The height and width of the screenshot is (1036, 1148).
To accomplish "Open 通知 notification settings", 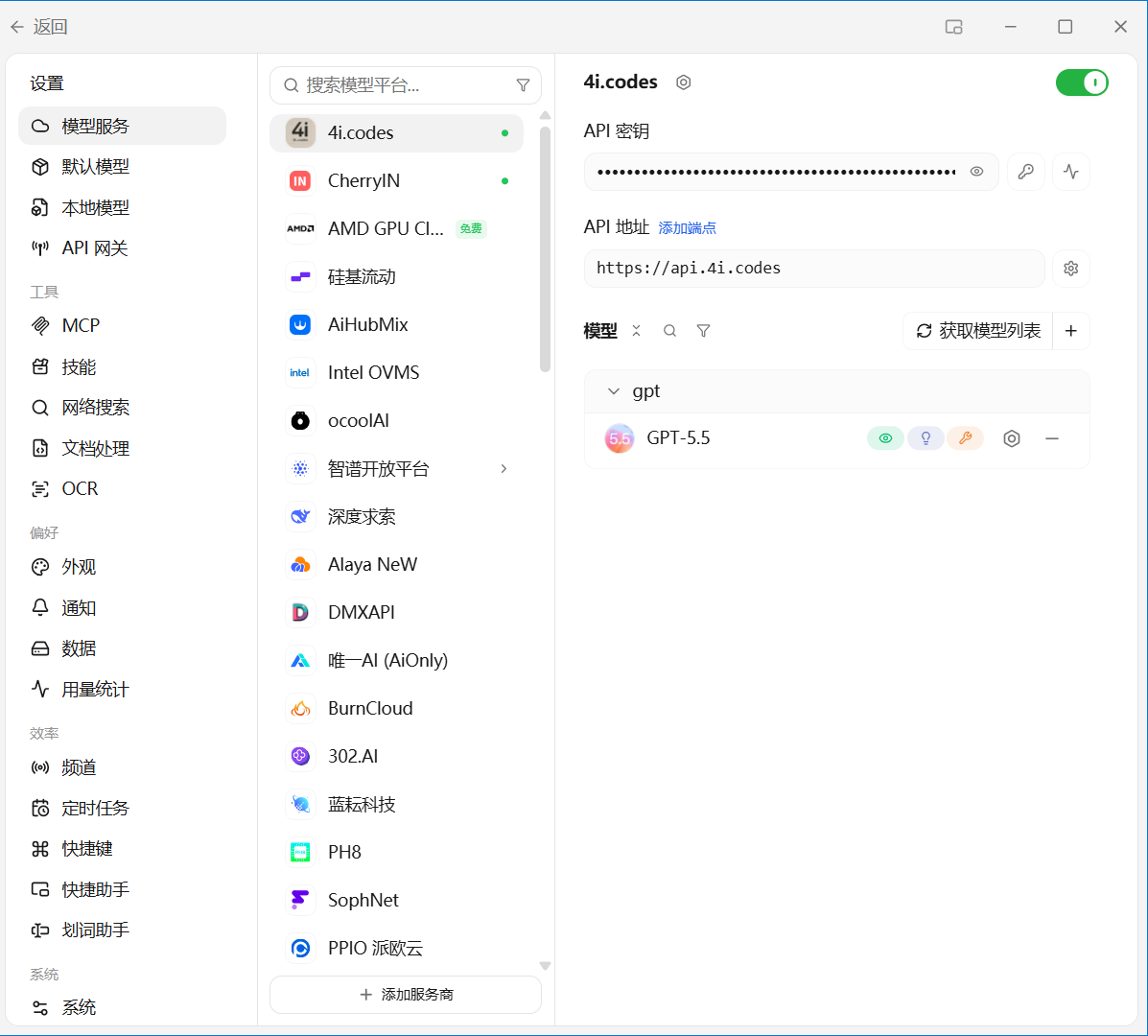I will click(122, 607).
